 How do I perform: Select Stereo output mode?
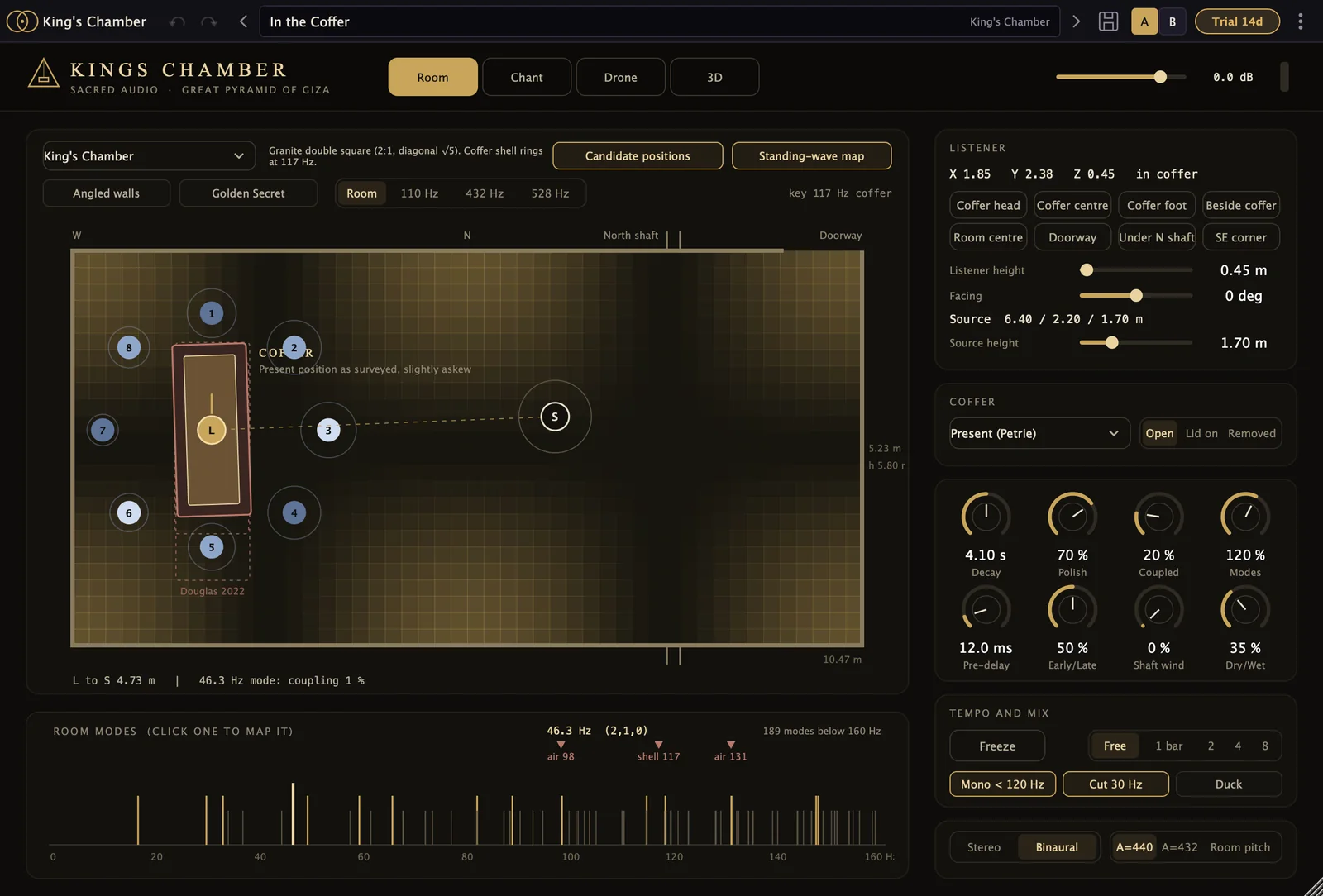[984, 847]
